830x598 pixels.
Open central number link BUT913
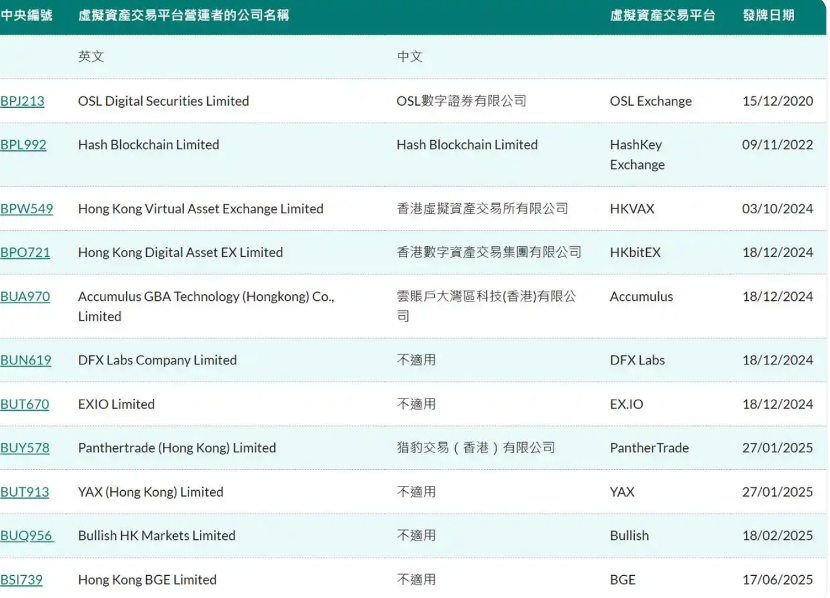tap(25, 492)
